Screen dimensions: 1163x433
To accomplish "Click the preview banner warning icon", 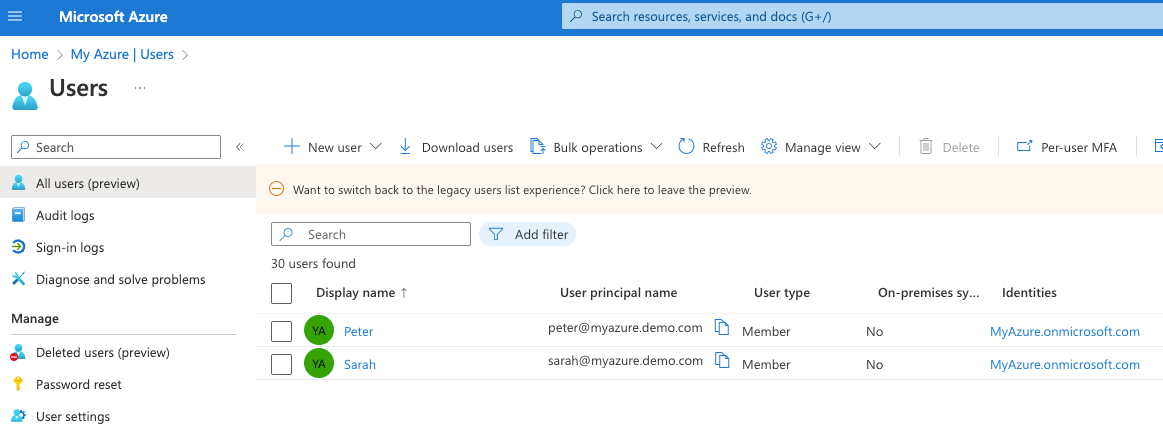I will point(276,189).
